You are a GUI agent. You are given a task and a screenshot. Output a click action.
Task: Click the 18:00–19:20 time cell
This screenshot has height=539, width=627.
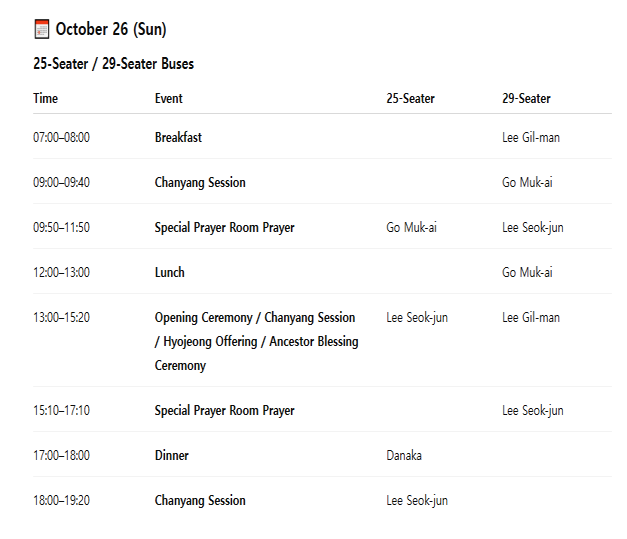click(61, 500)
